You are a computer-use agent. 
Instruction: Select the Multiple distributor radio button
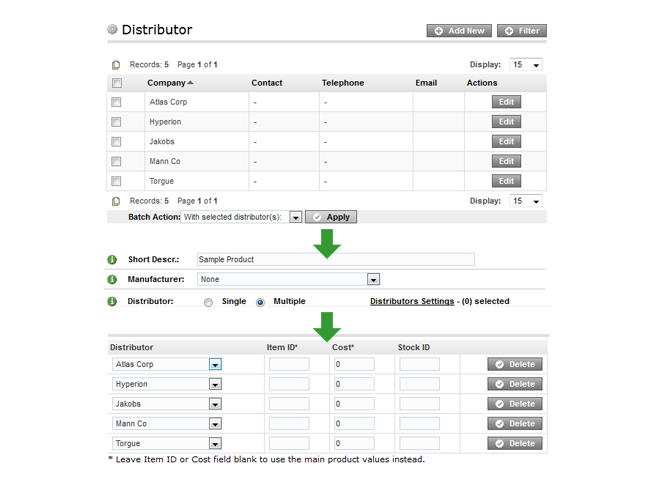tap(260, 302)
